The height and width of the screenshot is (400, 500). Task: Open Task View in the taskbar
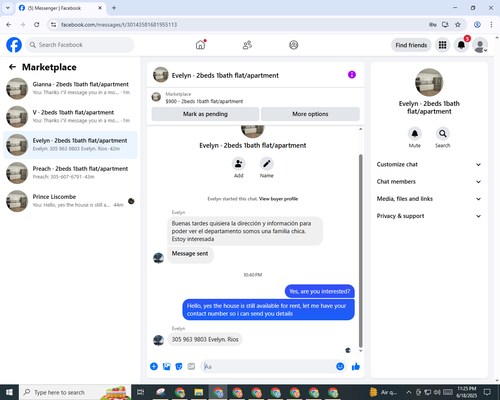tap(141, 392)
